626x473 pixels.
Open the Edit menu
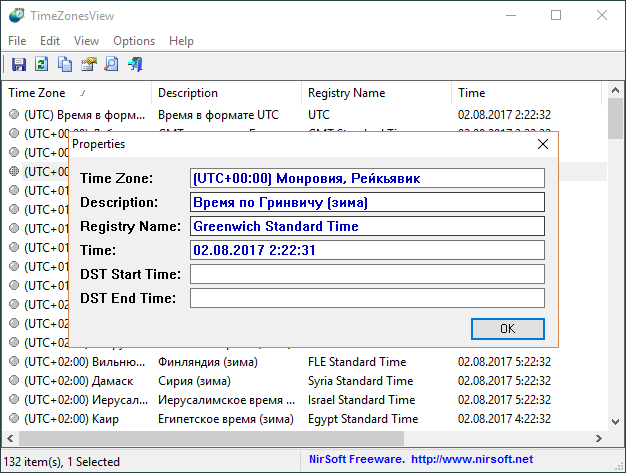click(x=50, y=41)
